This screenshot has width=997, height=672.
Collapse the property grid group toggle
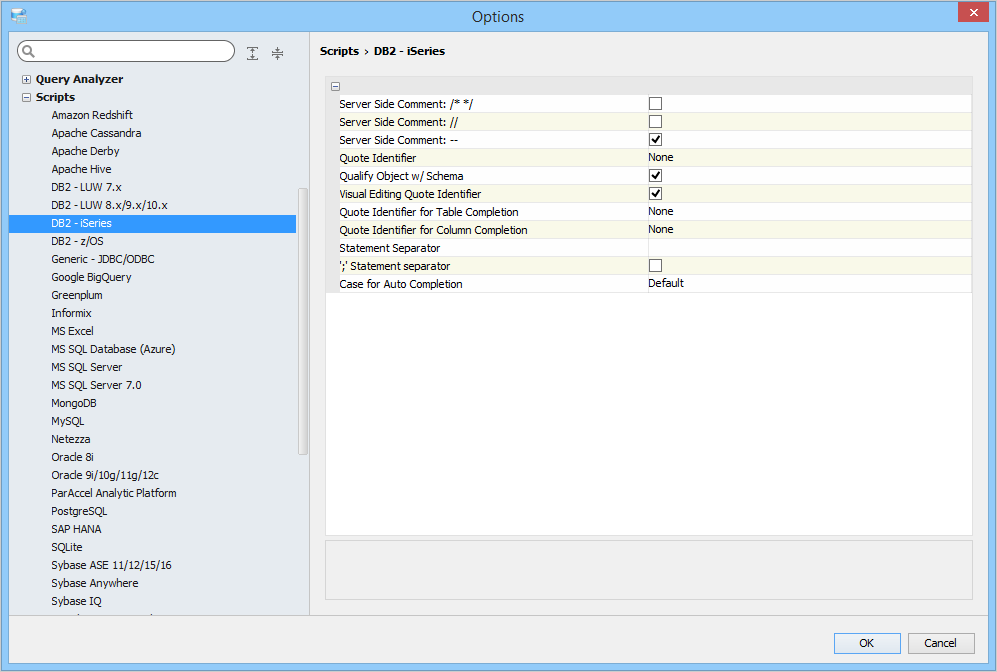335,86
